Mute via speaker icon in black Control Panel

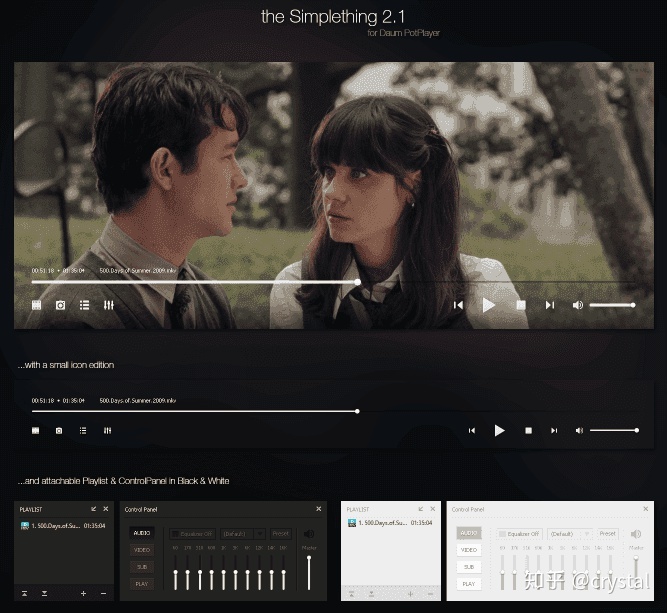point(309,534)
